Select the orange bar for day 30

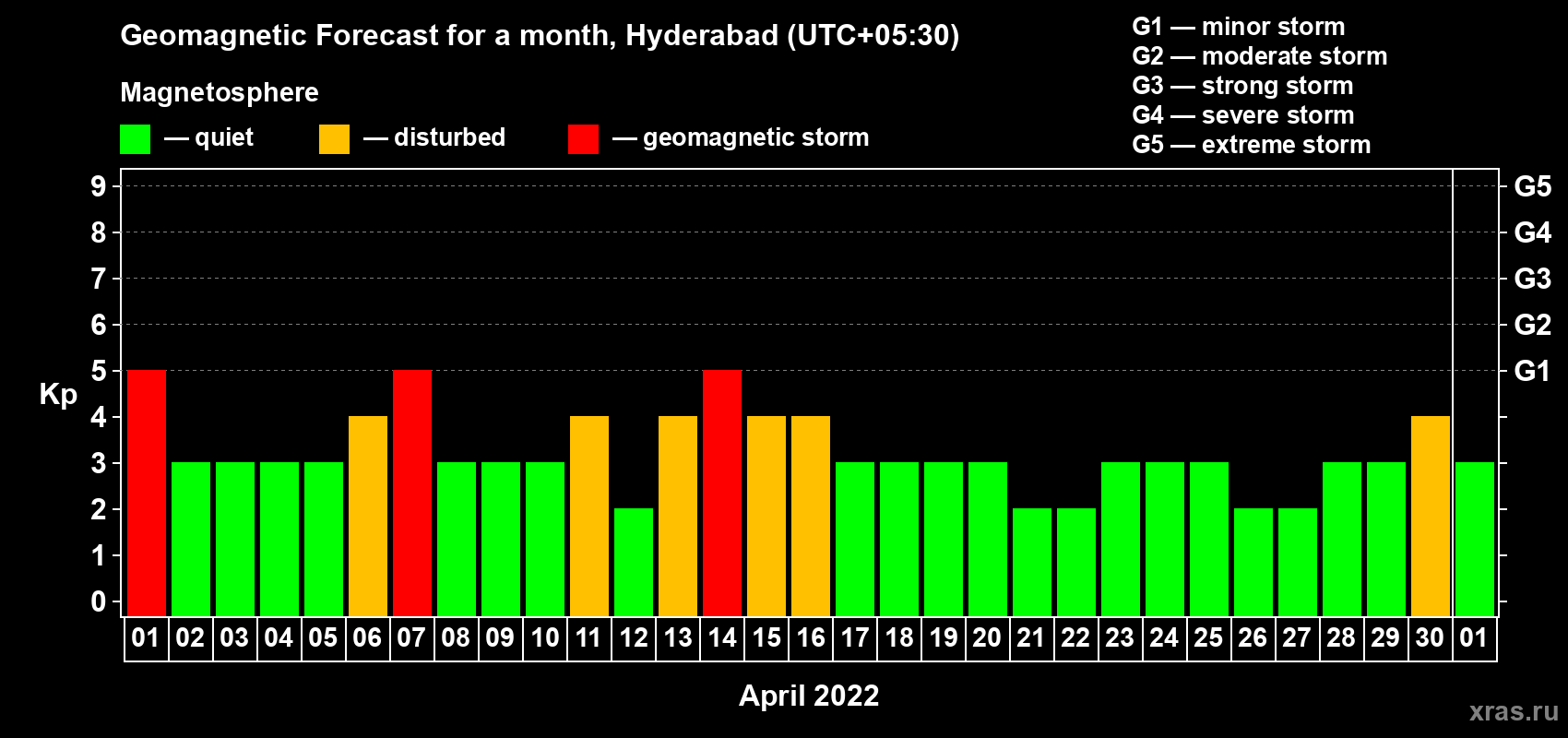click(x=1431, y=516)
